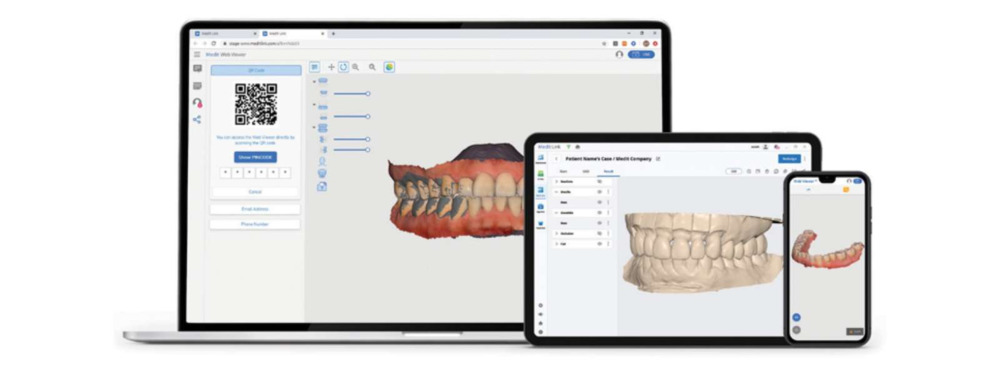
Task: Open headset support icon in laptop sidebar
Action: [x=197, y=103]
